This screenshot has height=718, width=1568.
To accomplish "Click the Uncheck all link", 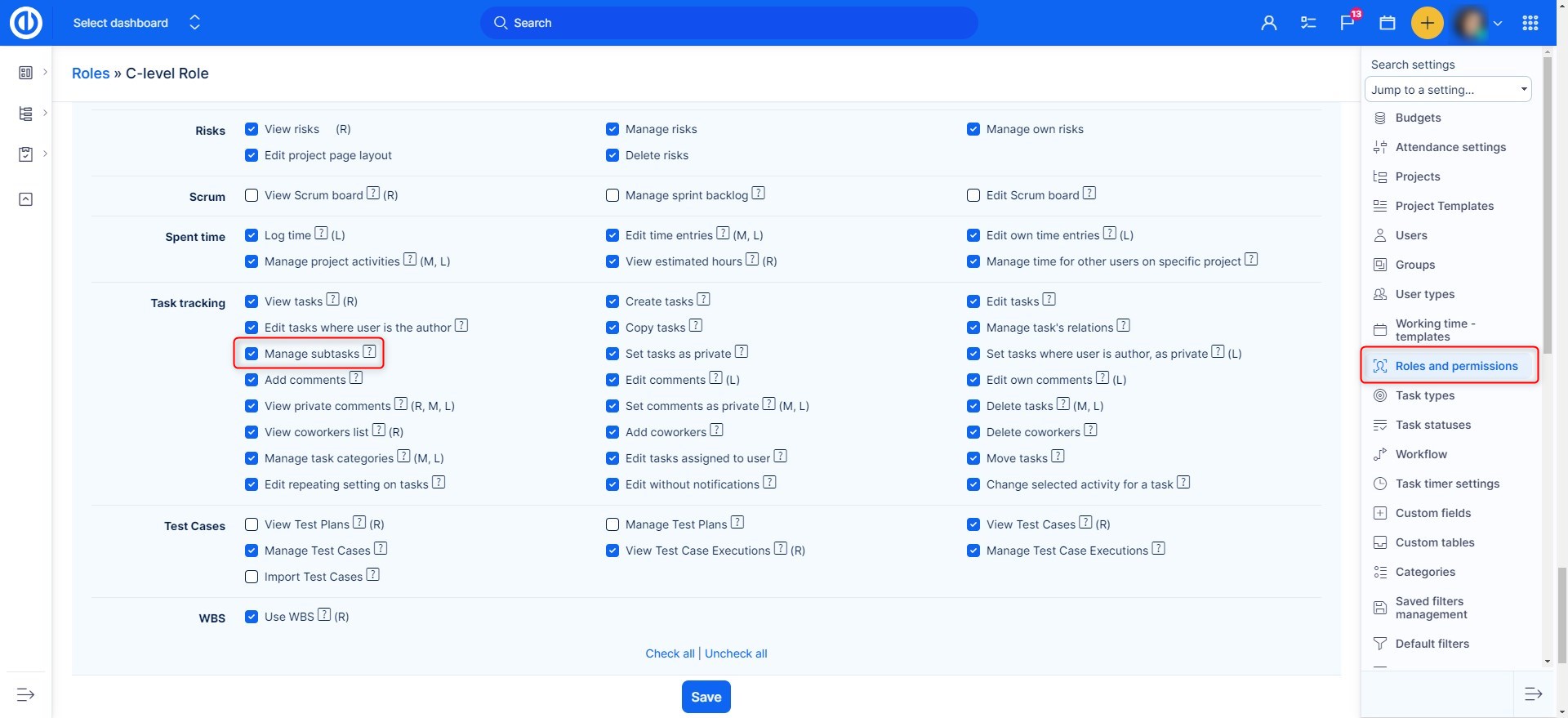I will click(x=735, y=653).
